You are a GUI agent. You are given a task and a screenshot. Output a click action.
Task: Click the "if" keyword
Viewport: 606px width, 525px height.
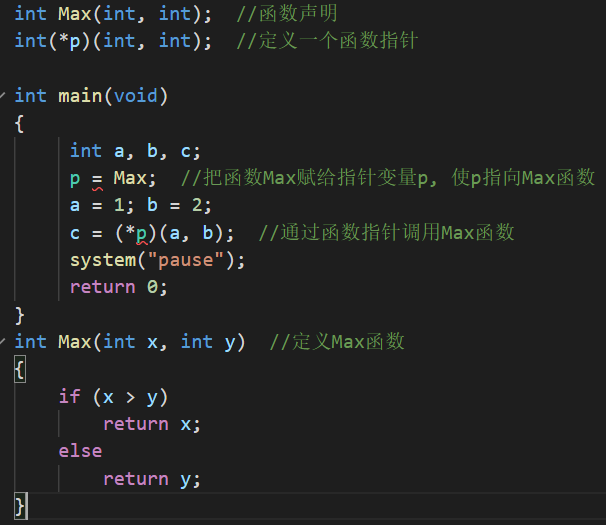[70, 397]
